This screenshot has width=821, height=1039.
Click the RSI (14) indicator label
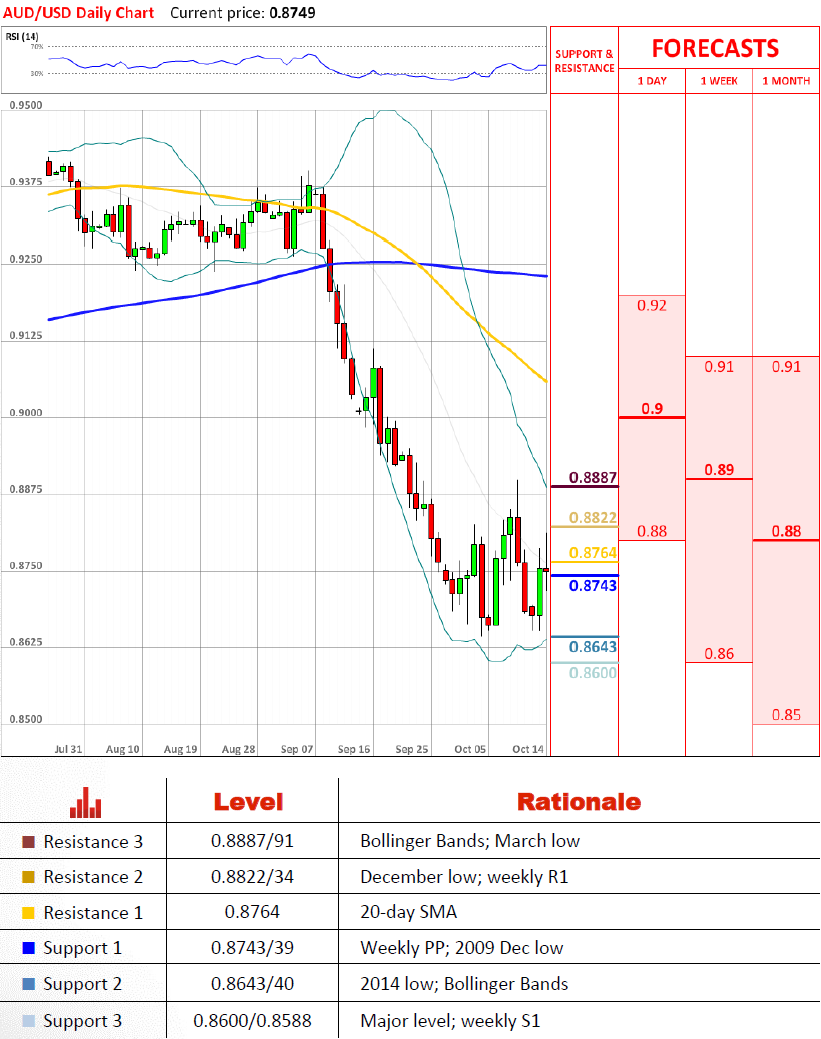(21, 37)
